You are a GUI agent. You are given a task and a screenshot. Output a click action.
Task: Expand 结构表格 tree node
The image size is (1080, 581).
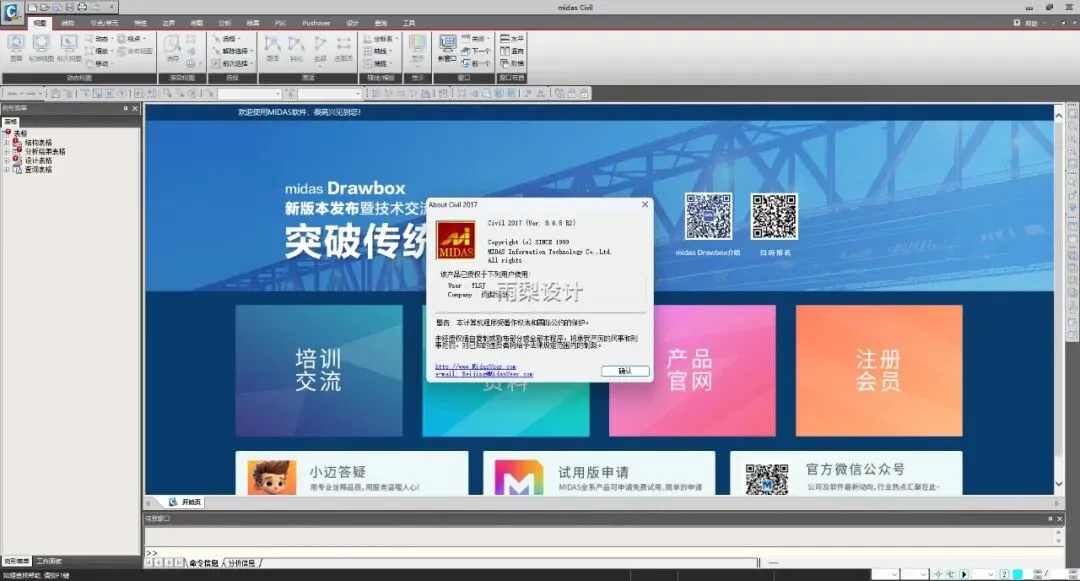click(x=7, y=142)
